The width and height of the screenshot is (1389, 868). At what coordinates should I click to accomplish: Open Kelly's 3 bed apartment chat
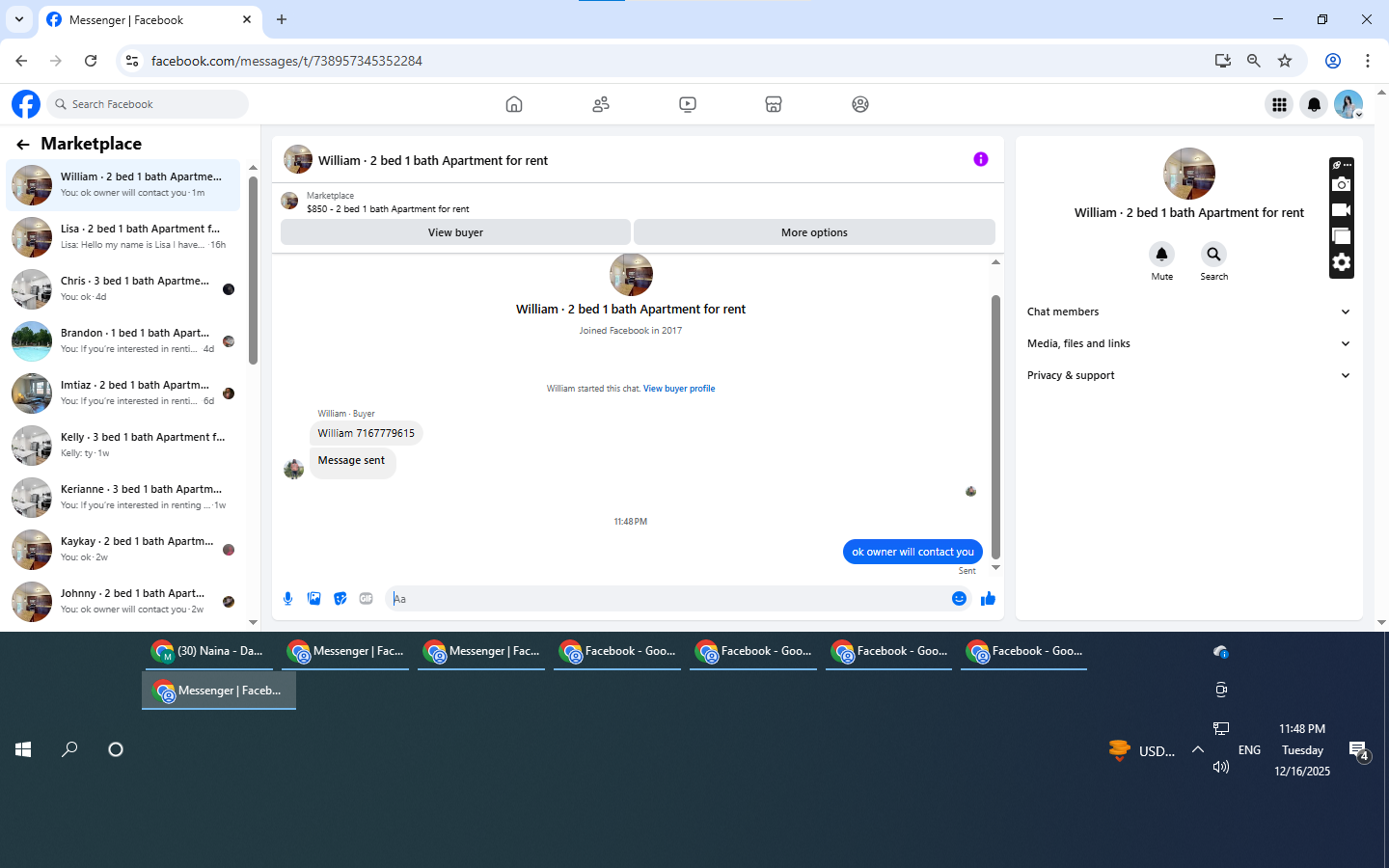click(x=123, y=445)
